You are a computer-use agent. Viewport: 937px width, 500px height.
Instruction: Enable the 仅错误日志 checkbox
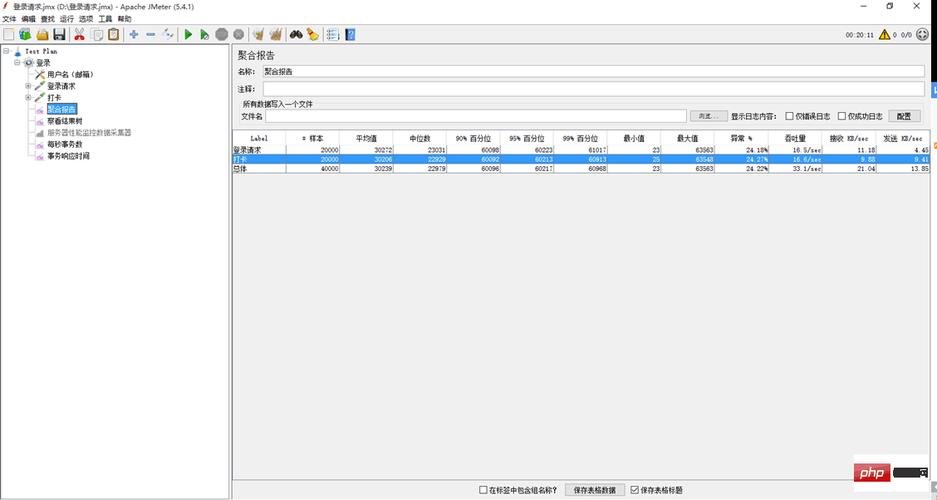[789, 116]
